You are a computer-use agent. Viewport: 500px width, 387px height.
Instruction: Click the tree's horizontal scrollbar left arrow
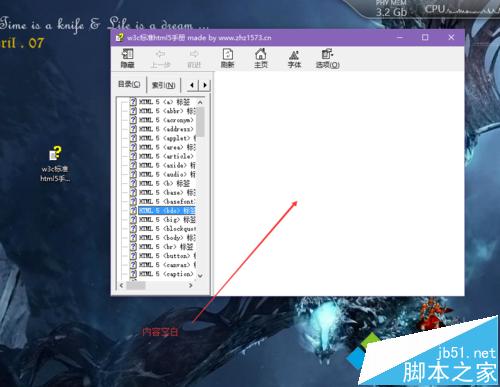coord(121,285)
